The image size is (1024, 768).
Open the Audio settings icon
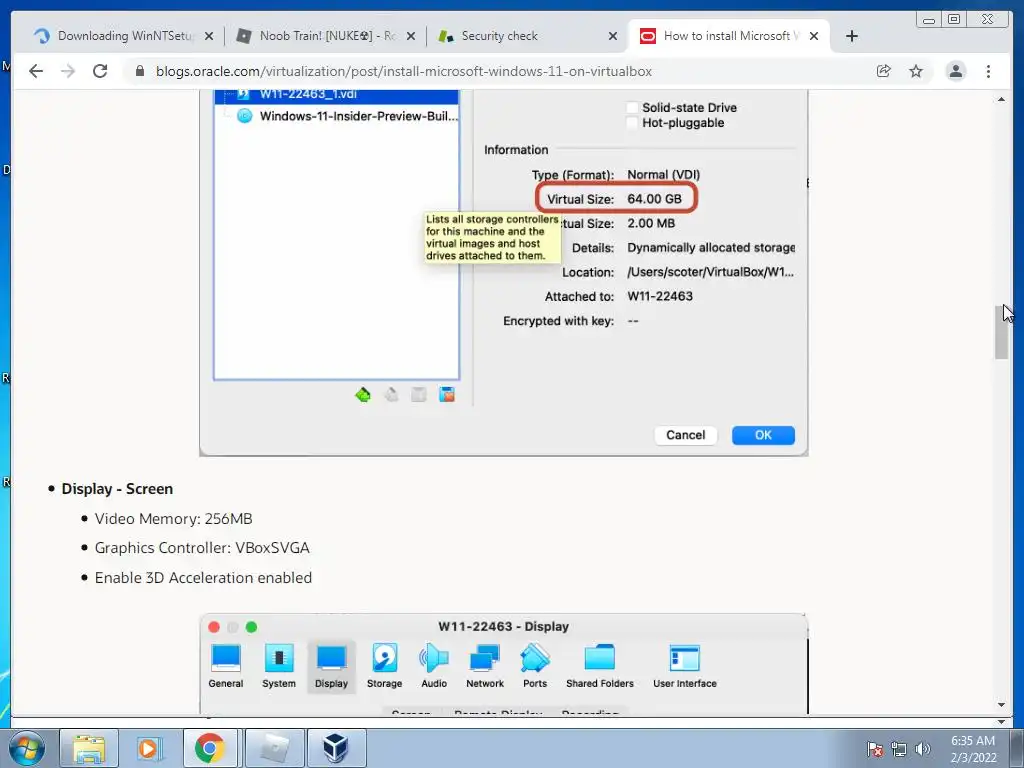(x=434, y=666)
